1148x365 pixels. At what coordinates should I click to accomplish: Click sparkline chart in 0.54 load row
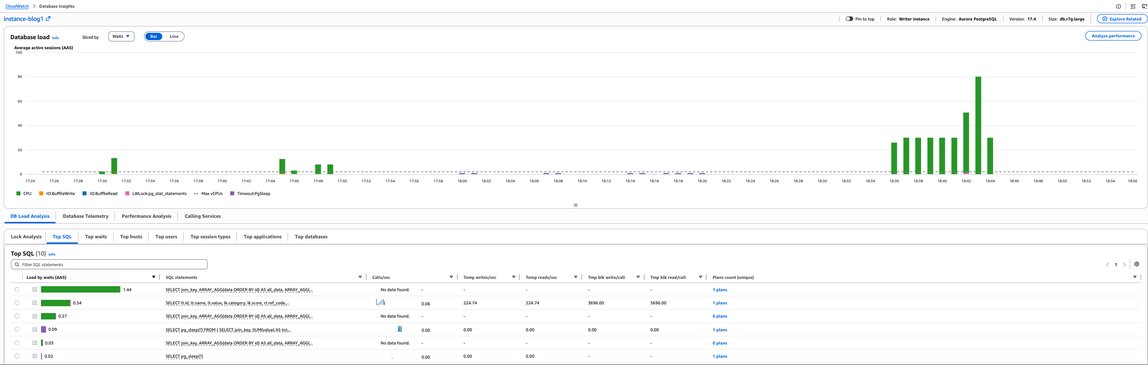381,302
